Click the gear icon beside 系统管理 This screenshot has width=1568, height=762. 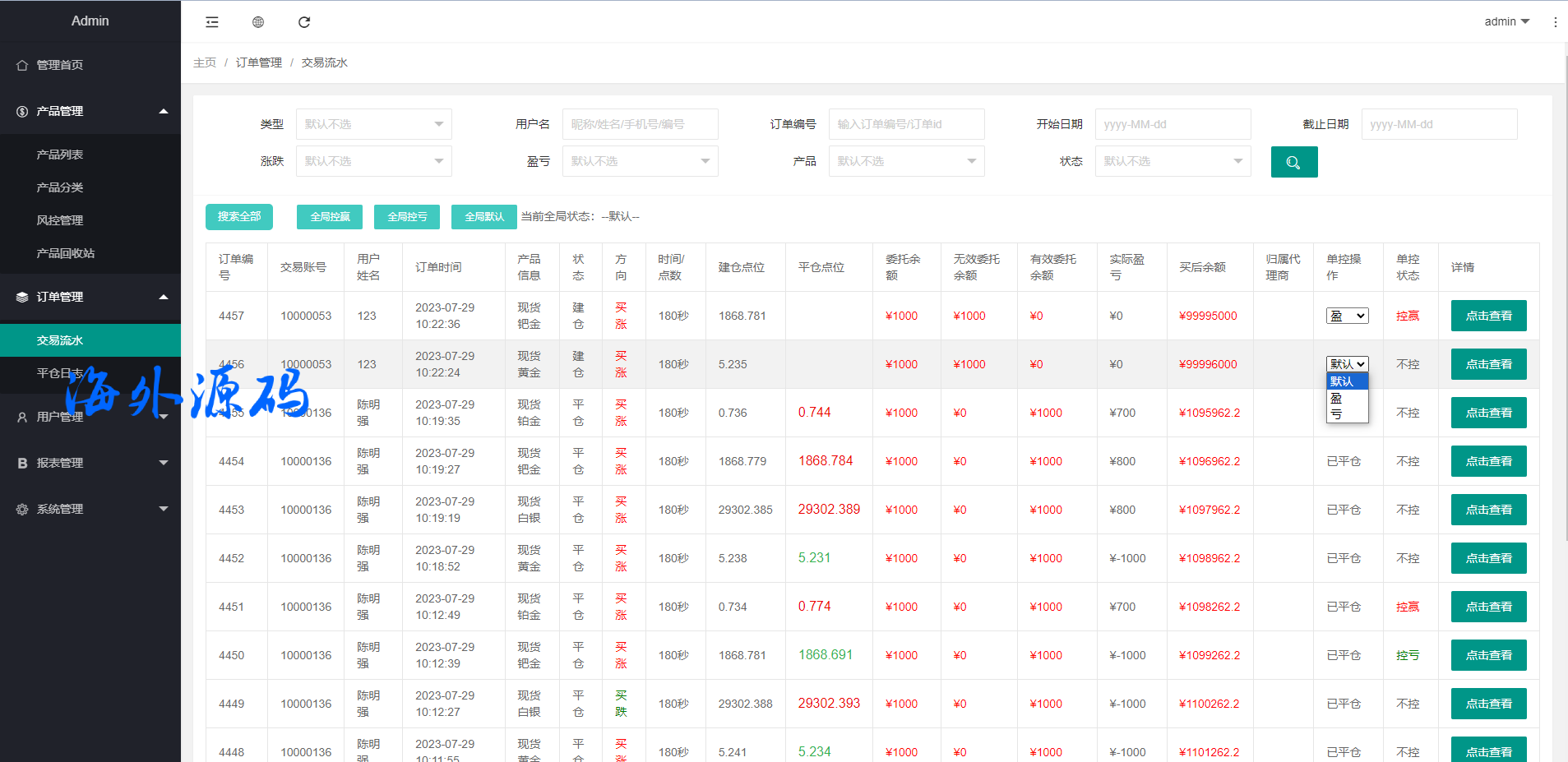click(22, 509)
